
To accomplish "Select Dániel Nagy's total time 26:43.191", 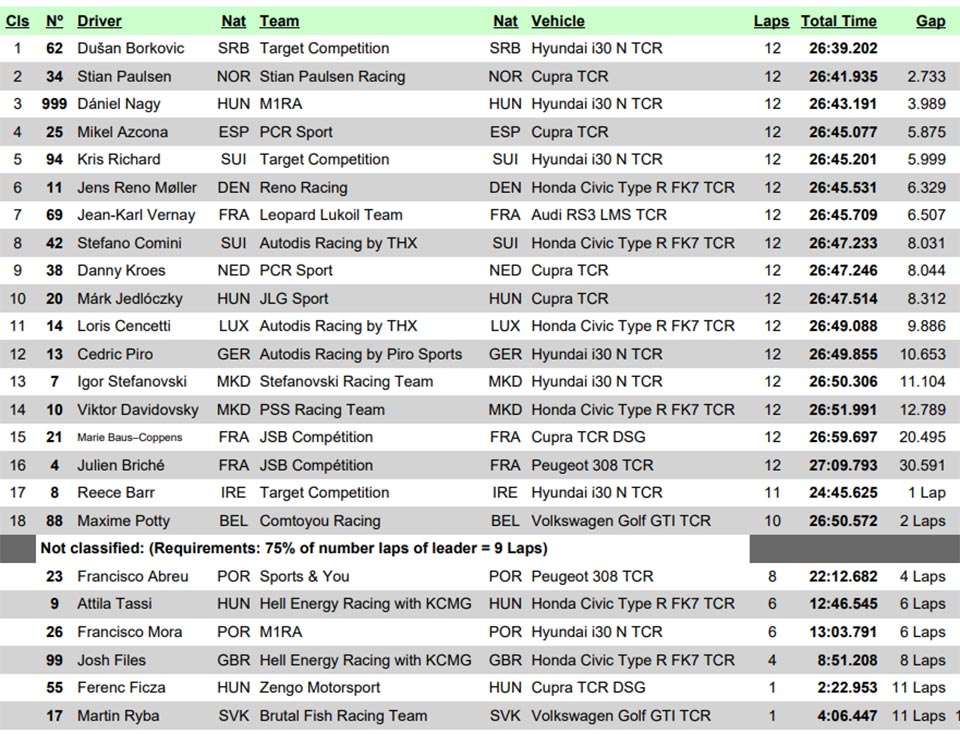I will click(843, 104).
